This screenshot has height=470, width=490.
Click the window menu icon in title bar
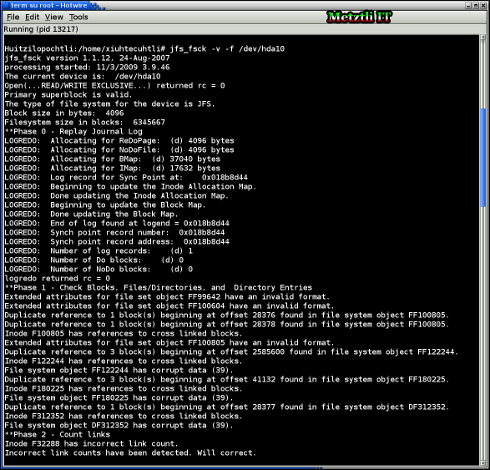pos(5,5)
